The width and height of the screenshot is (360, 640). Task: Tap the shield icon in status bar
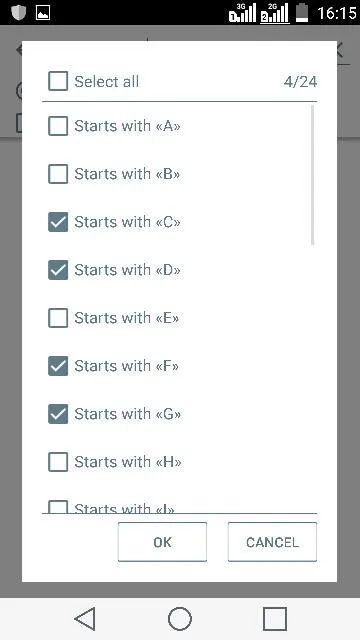click(x=18, y=12)
